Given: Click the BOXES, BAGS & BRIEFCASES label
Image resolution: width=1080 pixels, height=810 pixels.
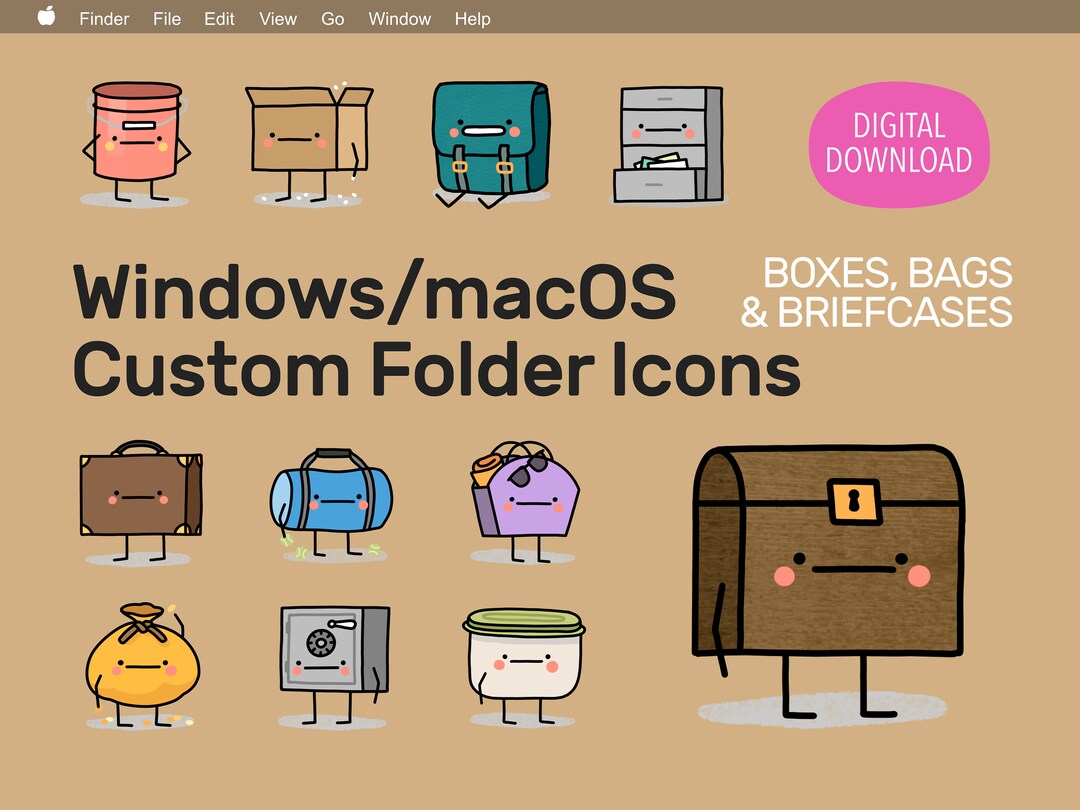Looking at the screenshot, I should 887,292.
